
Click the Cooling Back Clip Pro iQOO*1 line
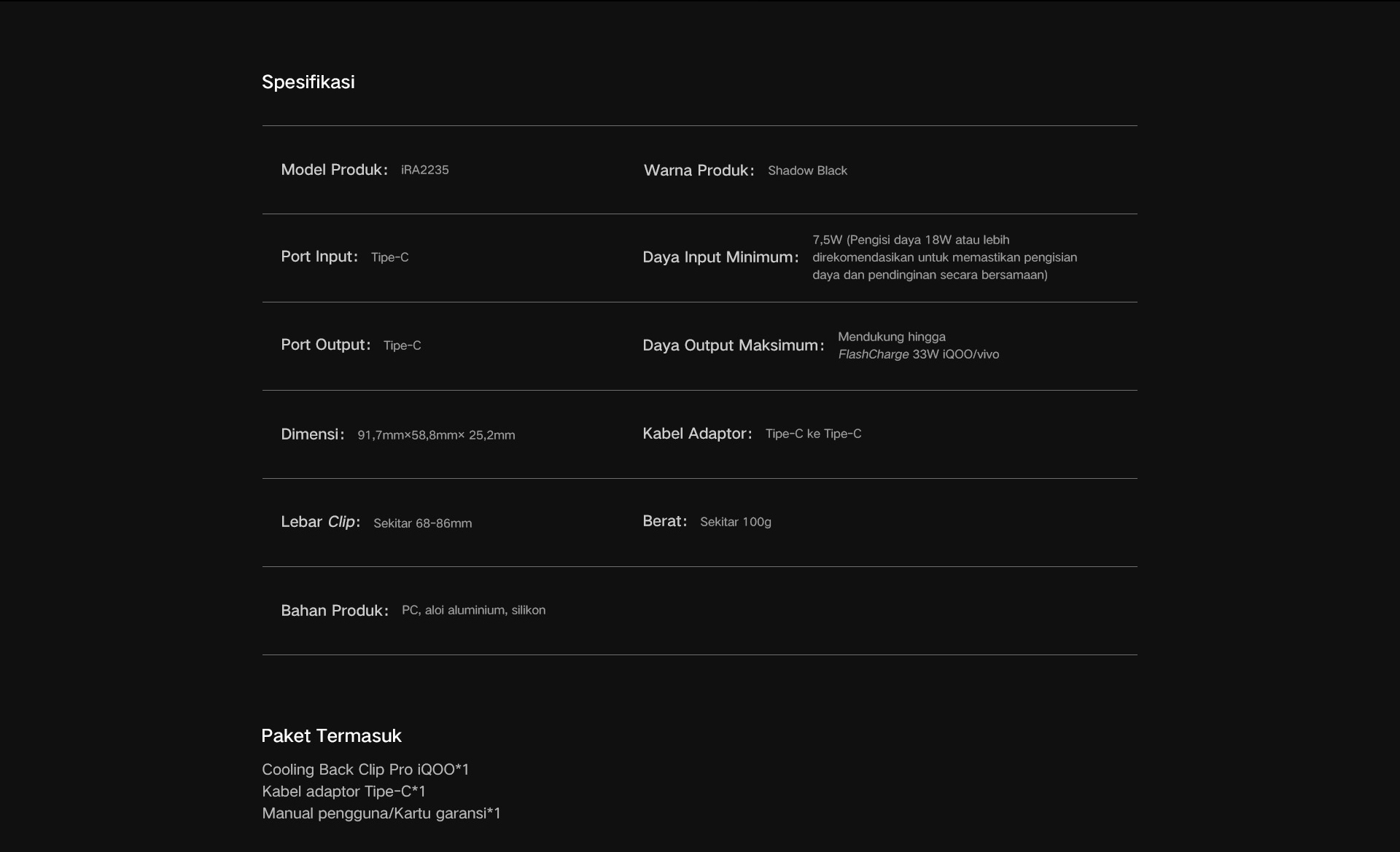tap(365, 770)
